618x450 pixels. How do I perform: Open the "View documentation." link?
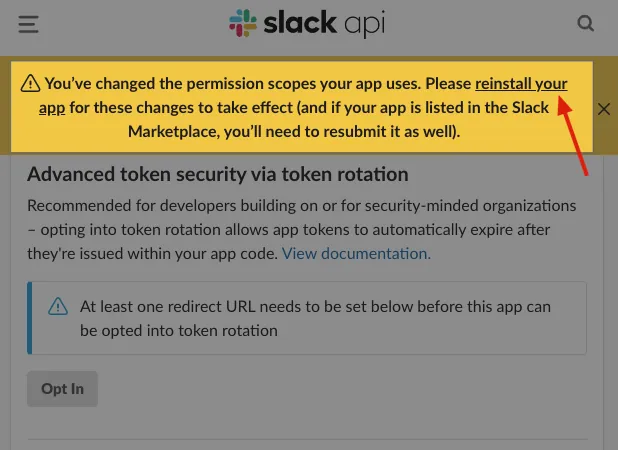356,253
